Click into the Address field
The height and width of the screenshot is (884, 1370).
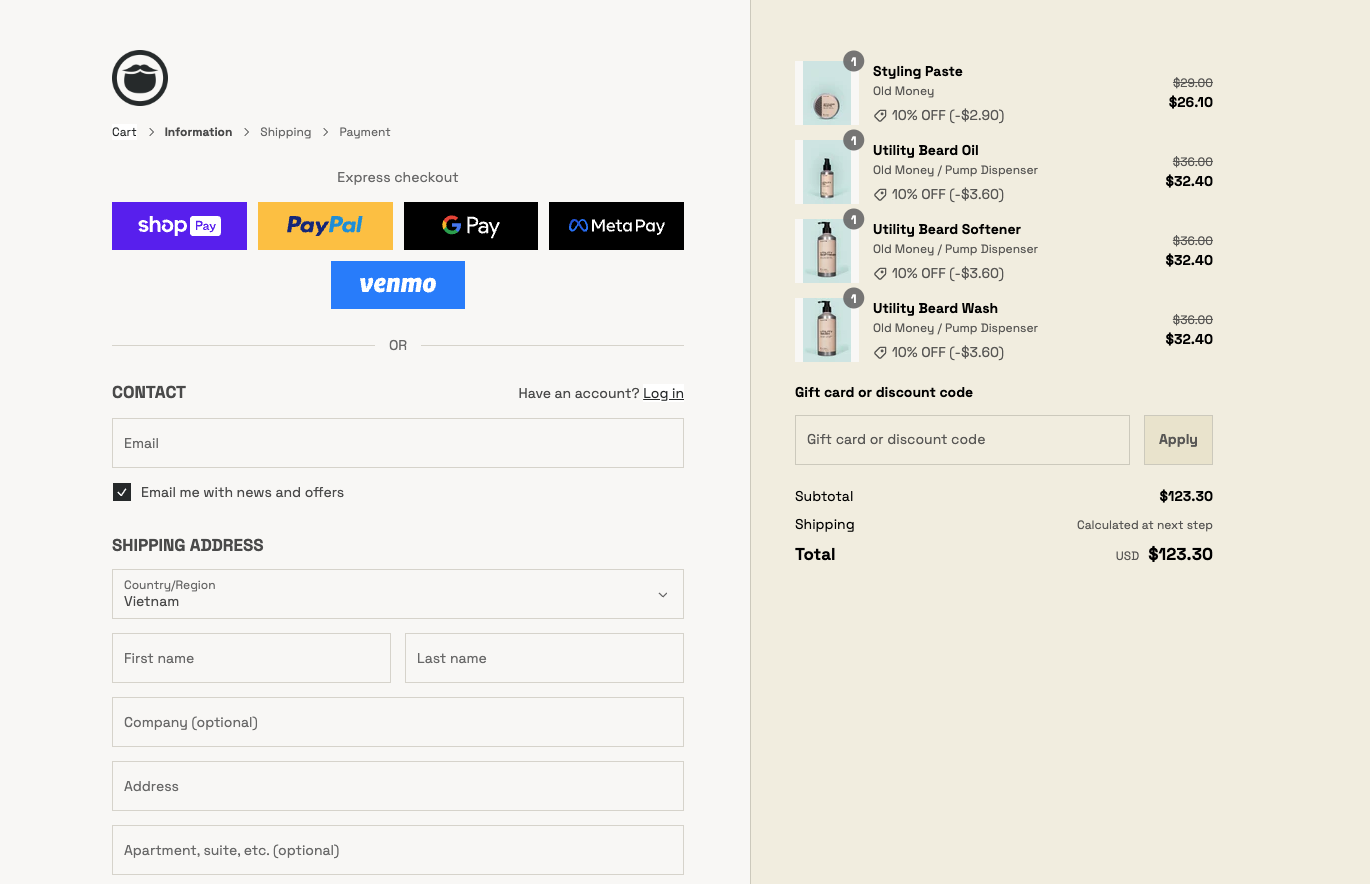click(398, 786)
